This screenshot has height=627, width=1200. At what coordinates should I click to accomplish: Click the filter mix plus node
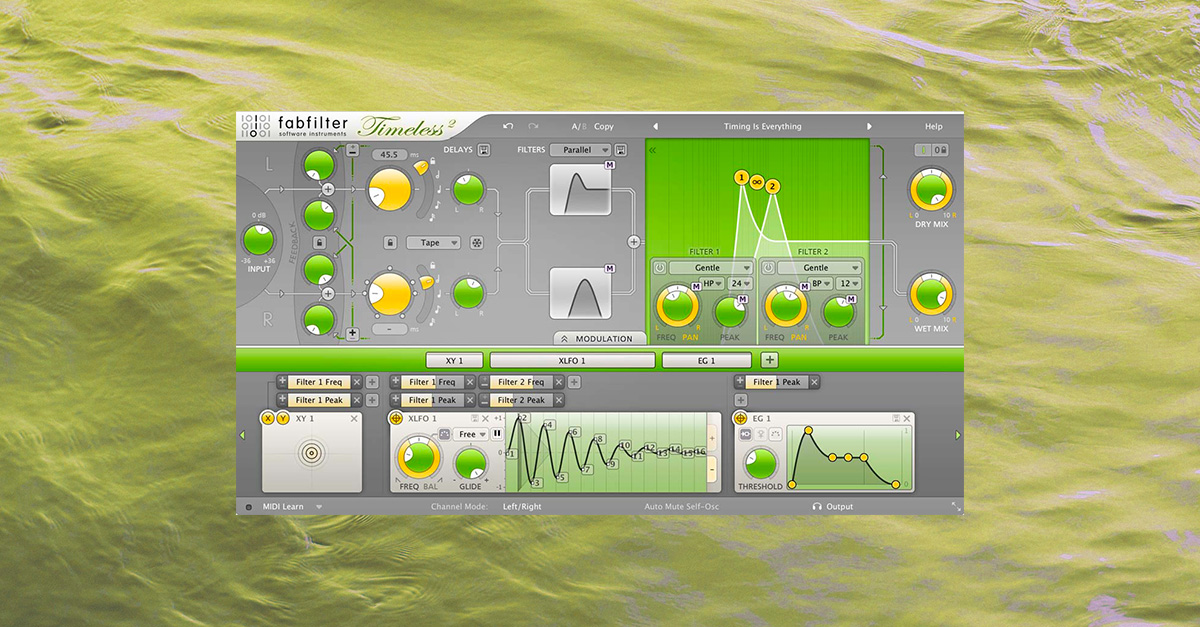pos(633,242)
